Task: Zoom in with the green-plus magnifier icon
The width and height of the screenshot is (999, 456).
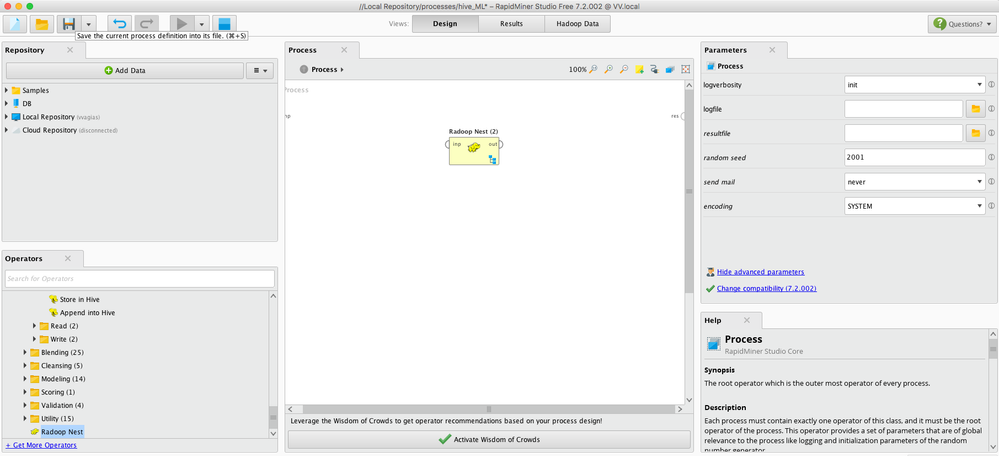Action: pos(608,69)
